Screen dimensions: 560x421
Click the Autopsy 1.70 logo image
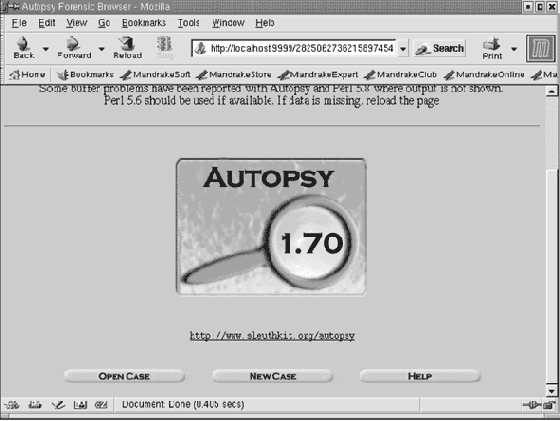point(271,227)
